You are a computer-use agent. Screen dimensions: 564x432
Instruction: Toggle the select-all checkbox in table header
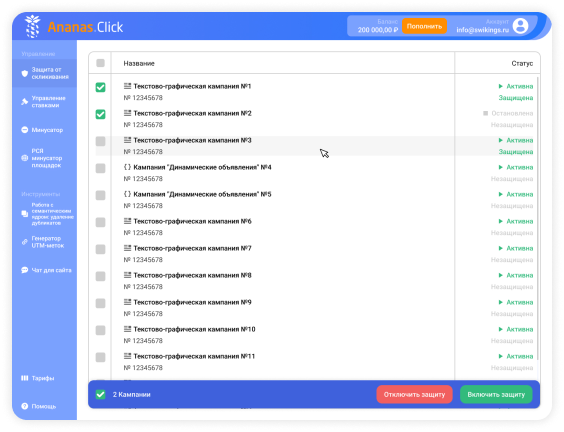(100, 63)
